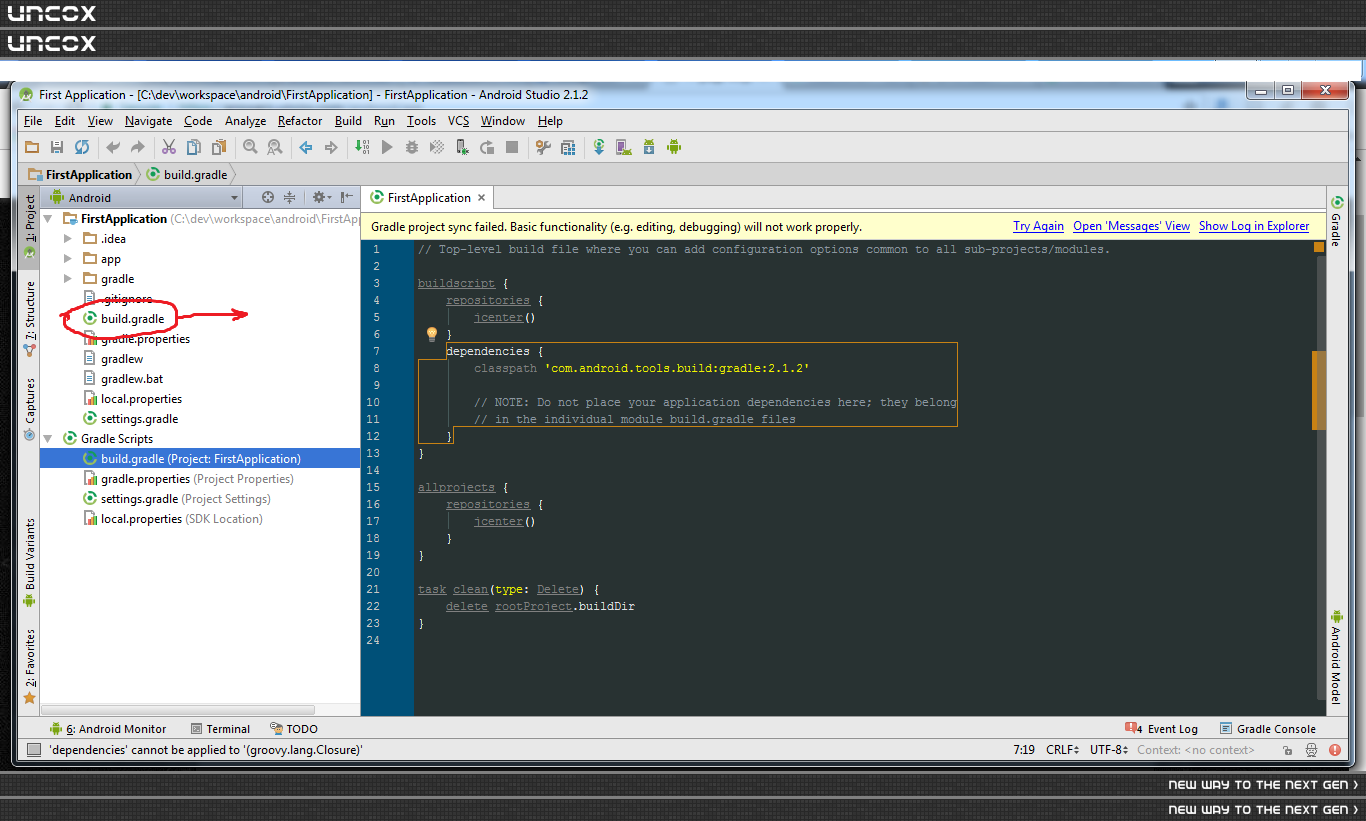
Task: Open the TODO tool window
Action: 294,729
